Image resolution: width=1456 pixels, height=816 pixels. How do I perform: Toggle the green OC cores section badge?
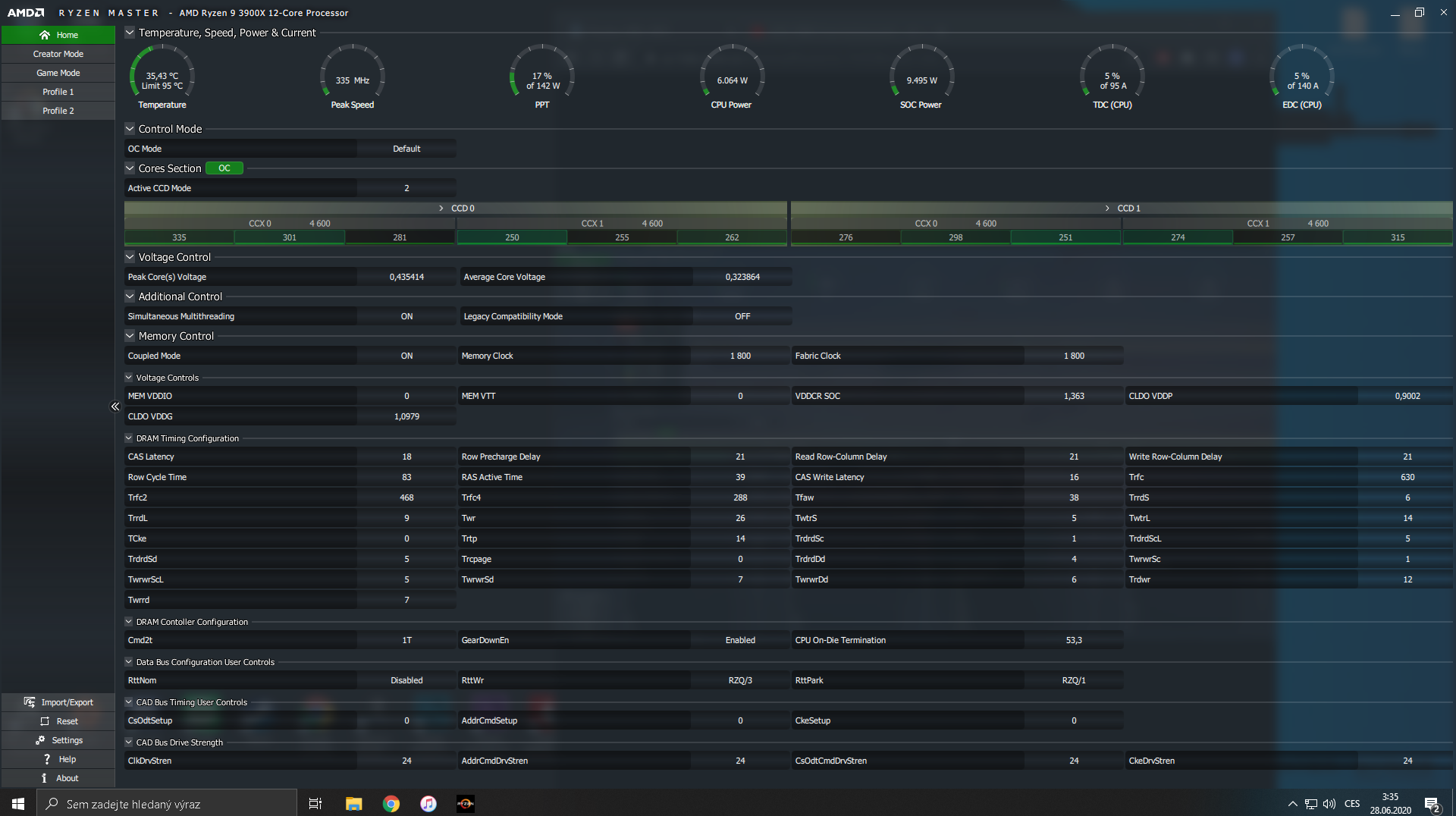point(224,168)
